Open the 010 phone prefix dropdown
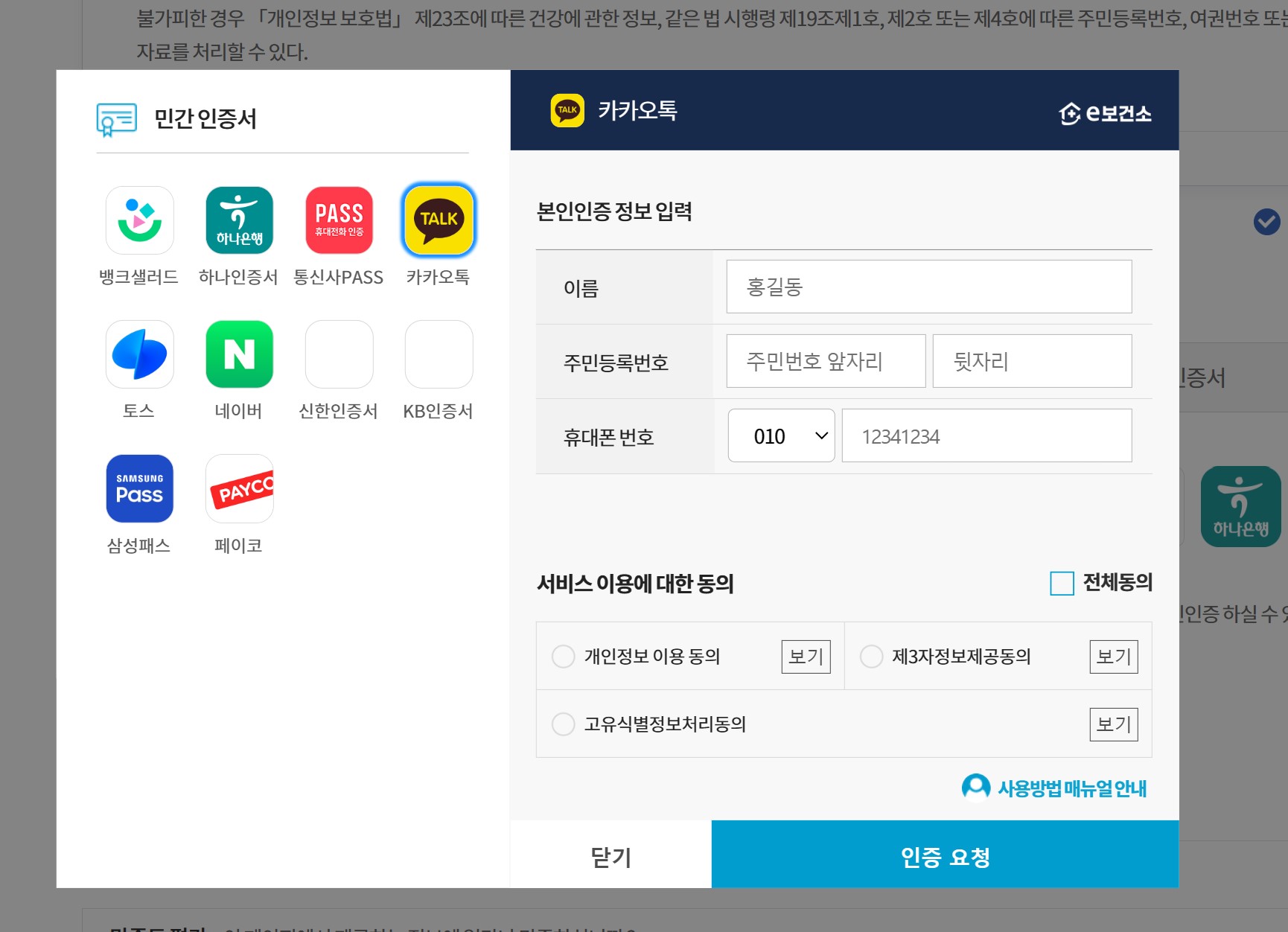 [781, 435]
